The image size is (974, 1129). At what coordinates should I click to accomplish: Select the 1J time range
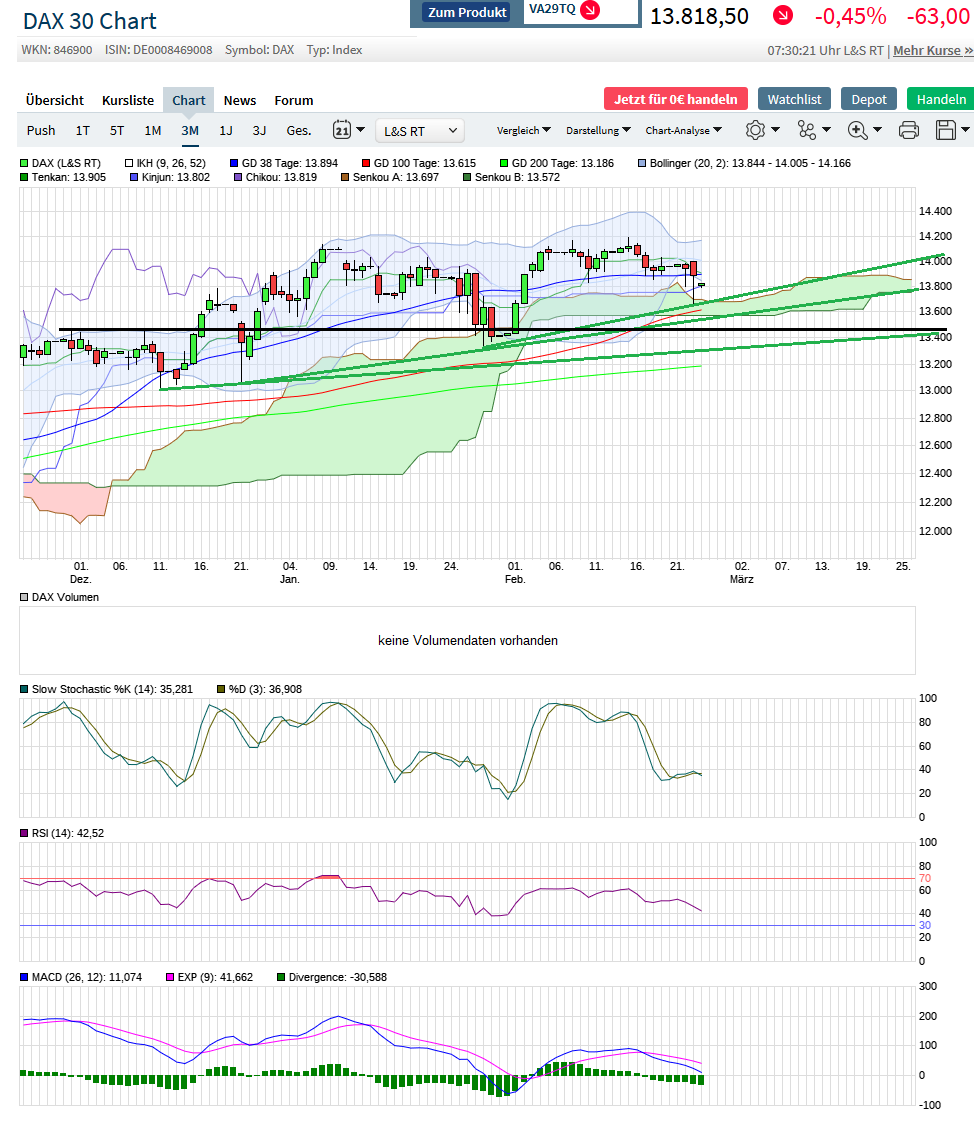226,130
